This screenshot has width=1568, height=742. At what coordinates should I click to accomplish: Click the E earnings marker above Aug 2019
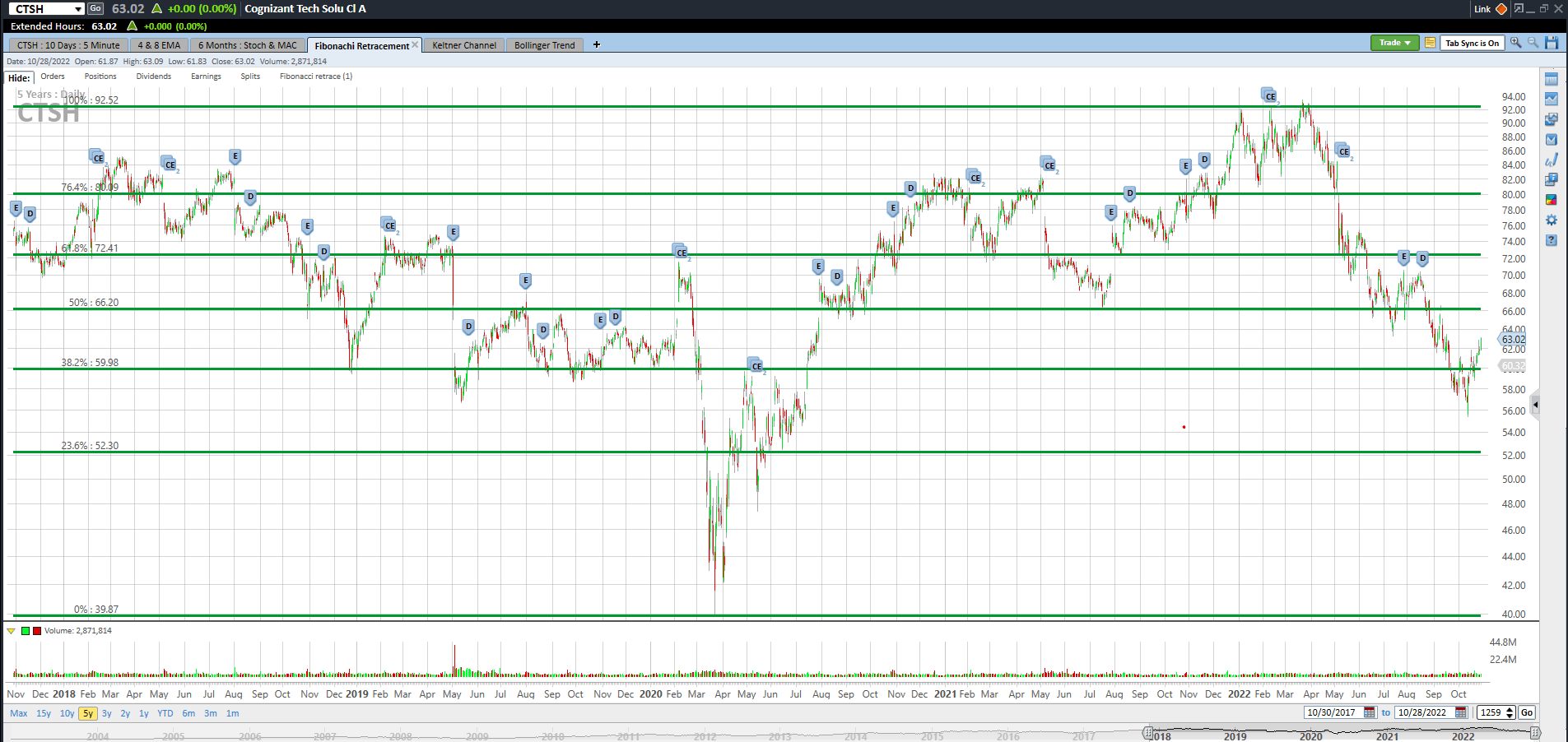pyautogui.click(x=525, y=281)
